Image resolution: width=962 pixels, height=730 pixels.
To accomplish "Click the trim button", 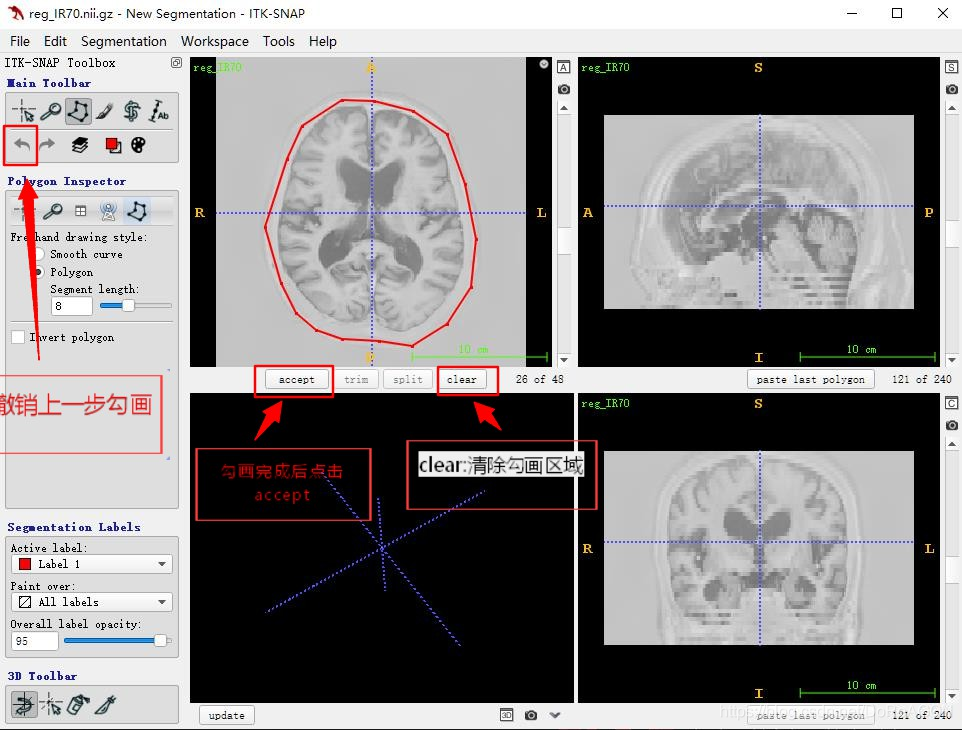I will coord(356,380).
